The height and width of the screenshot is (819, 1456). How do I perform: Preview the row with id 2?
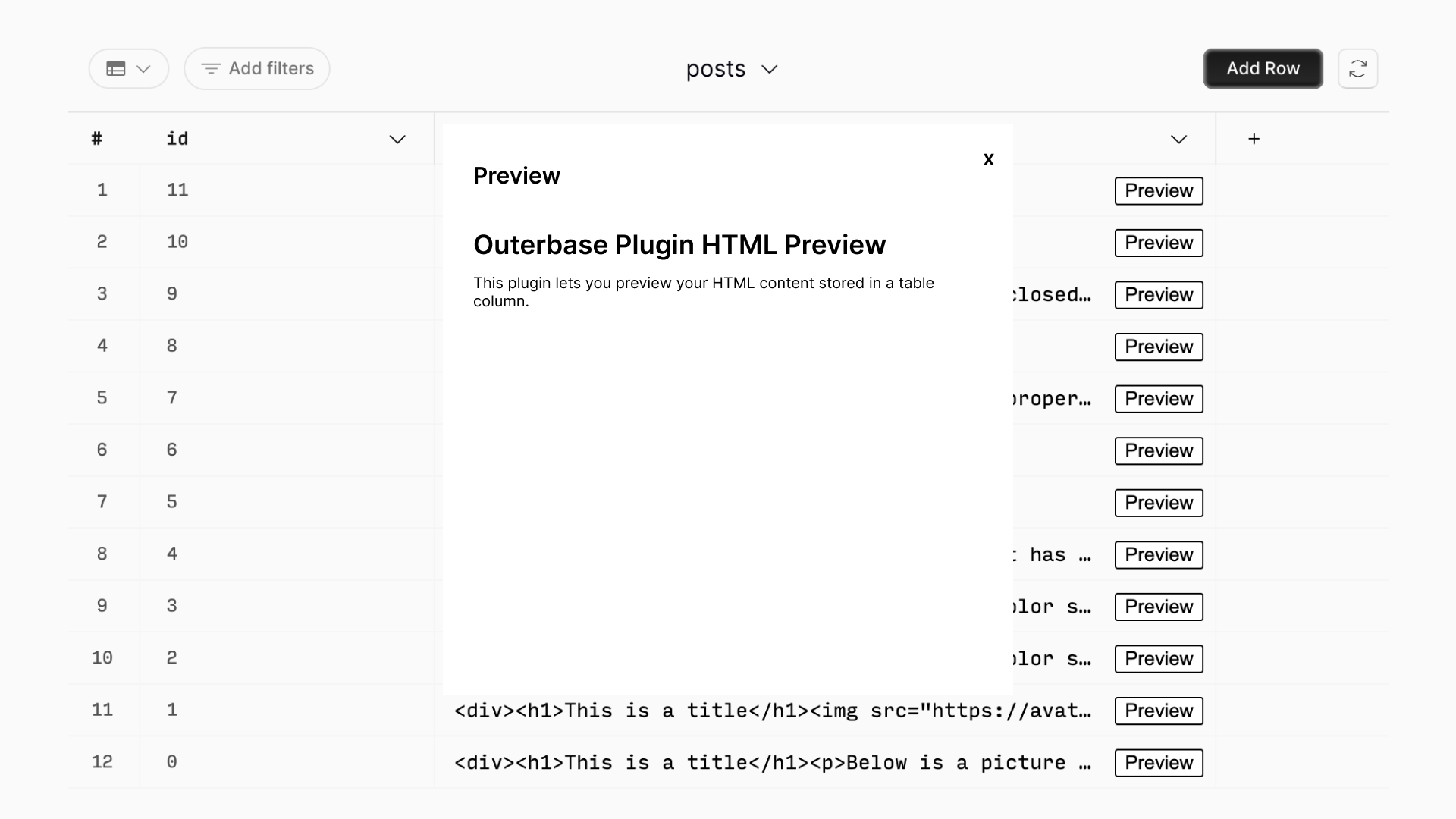tap(1159, 659)
